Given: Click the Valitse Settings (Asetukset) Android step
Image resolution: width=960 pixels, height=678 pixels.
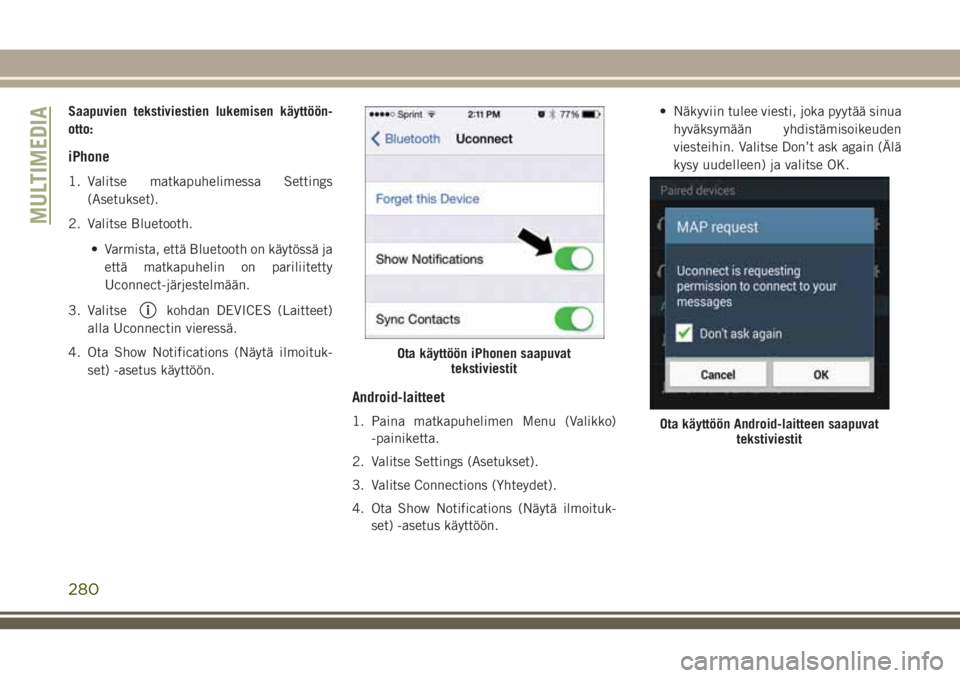Looking at the screenshot, I should pyautogui.click(x=445, y=462).
